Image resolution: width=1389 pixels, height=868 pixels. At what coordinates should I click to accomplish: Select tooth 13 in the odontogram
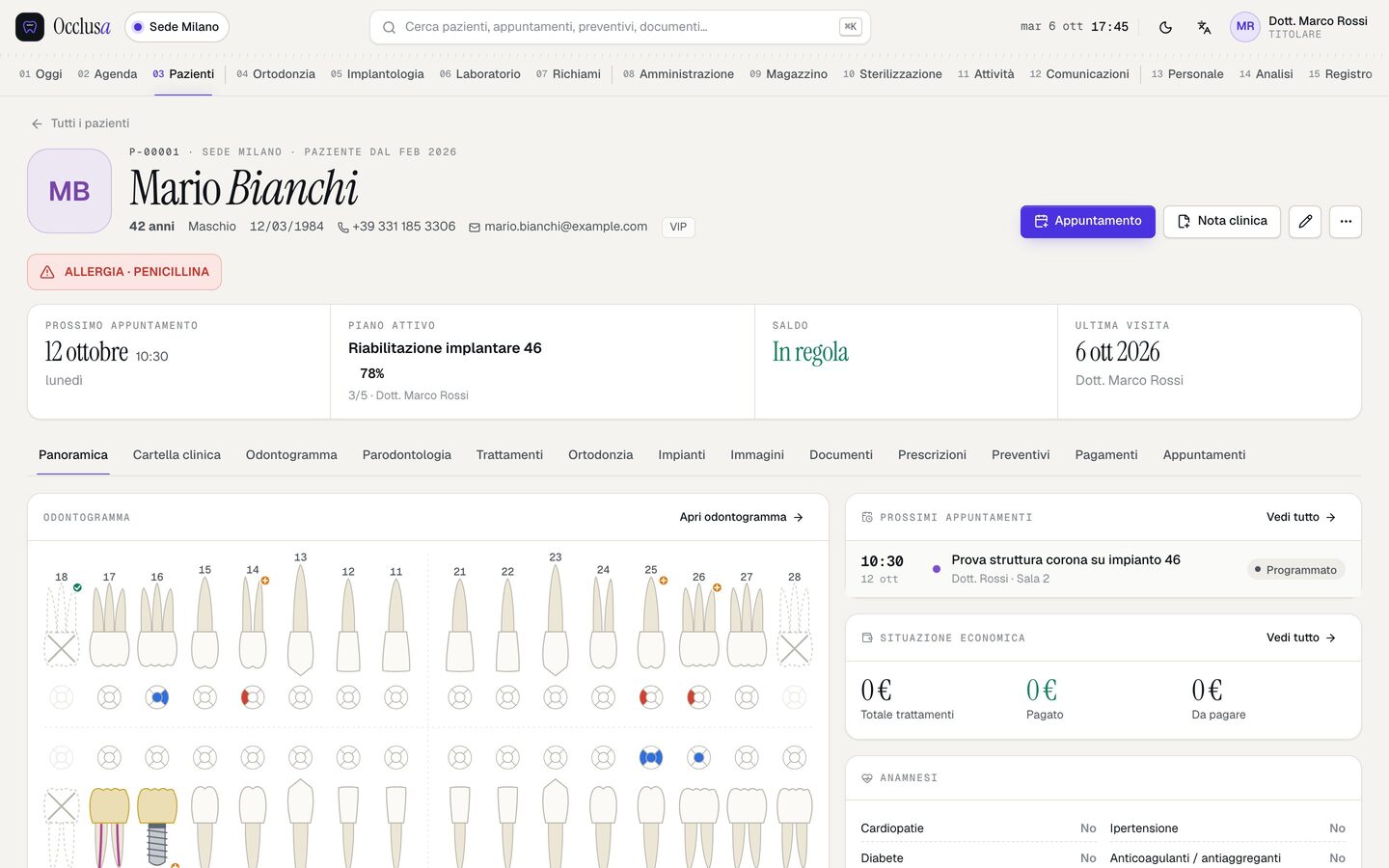point(300,619)
